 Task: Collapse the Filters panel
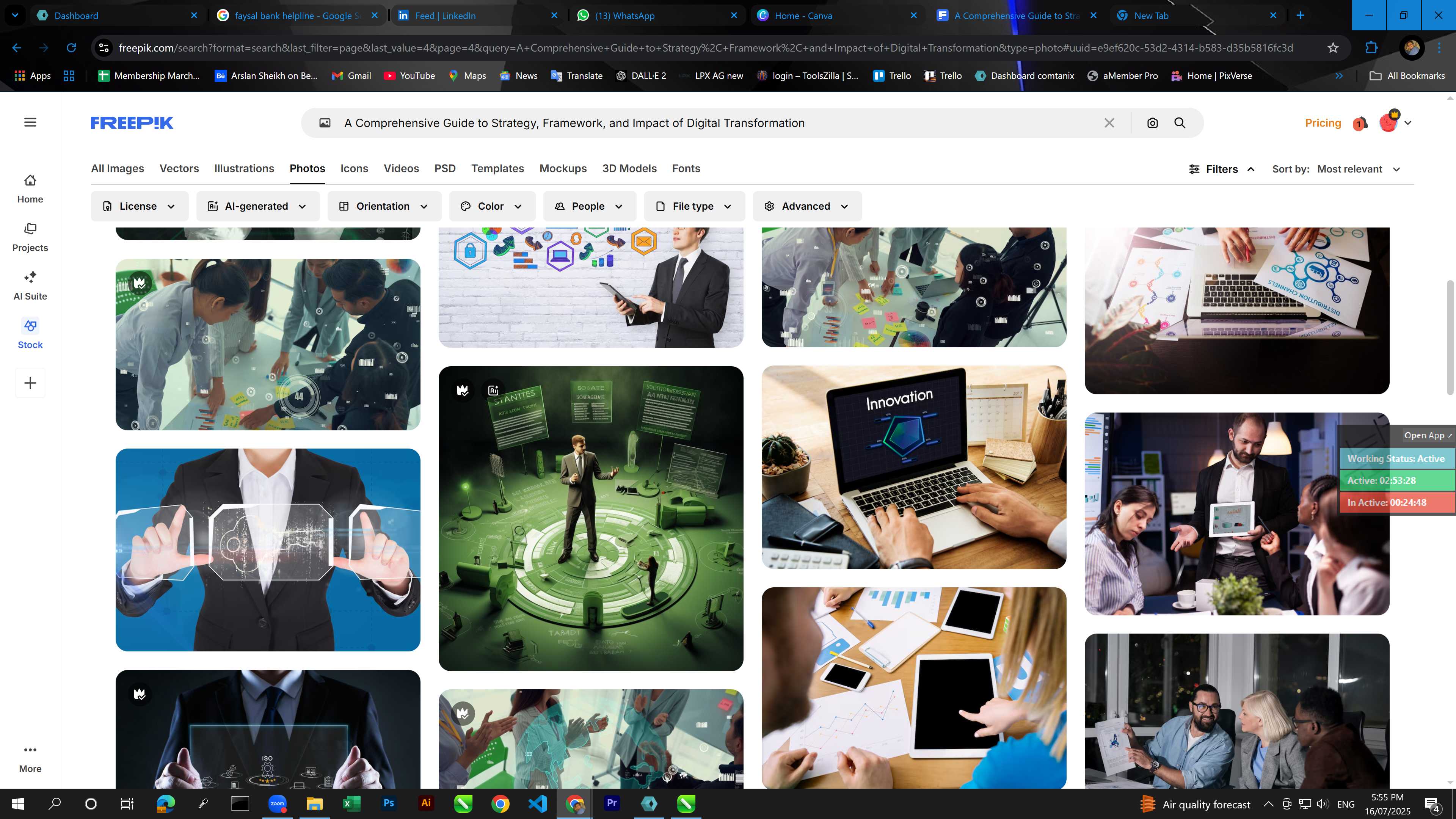pos(1221,169)
